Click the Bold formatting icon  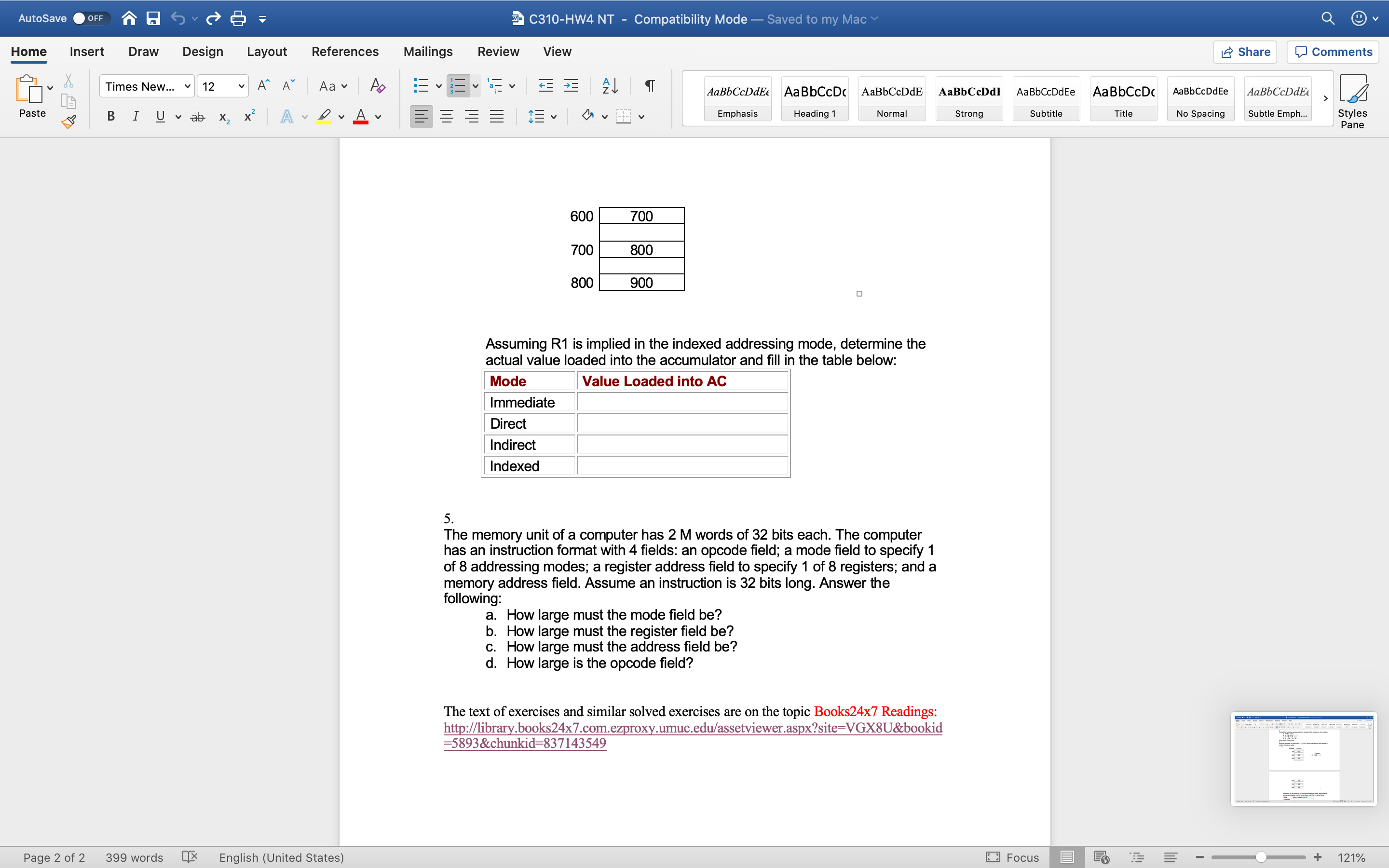[x=110, y=116]
